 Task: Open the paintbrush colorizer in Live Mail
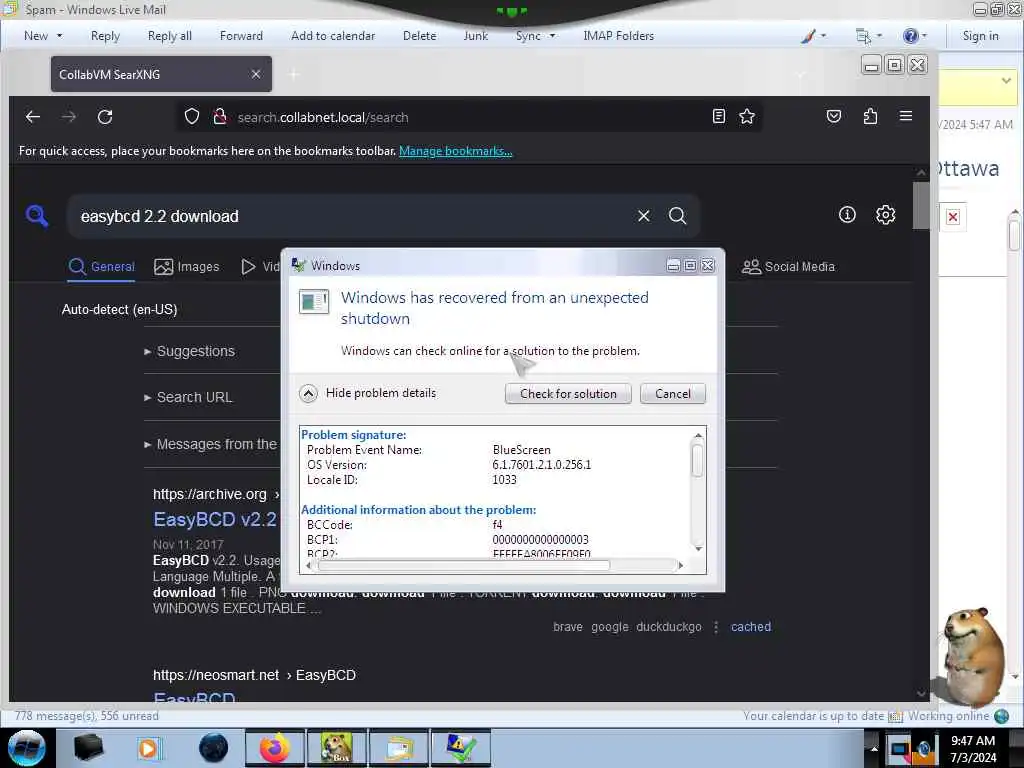[808, 36]
